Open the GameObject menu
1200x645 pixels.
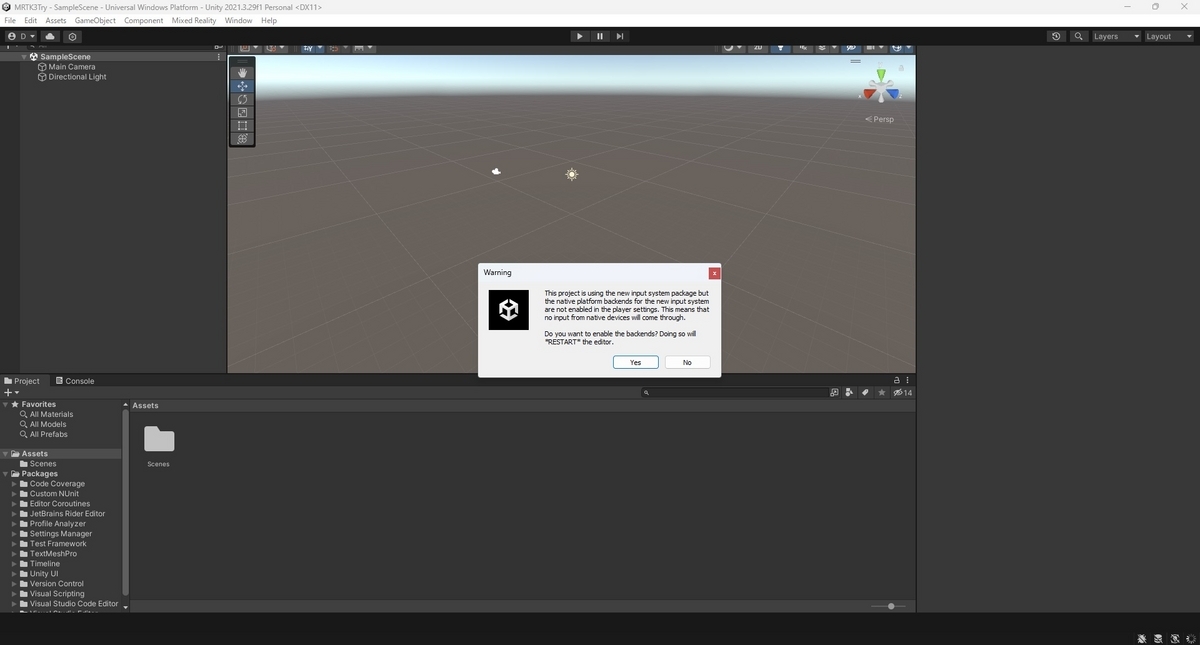95,20
